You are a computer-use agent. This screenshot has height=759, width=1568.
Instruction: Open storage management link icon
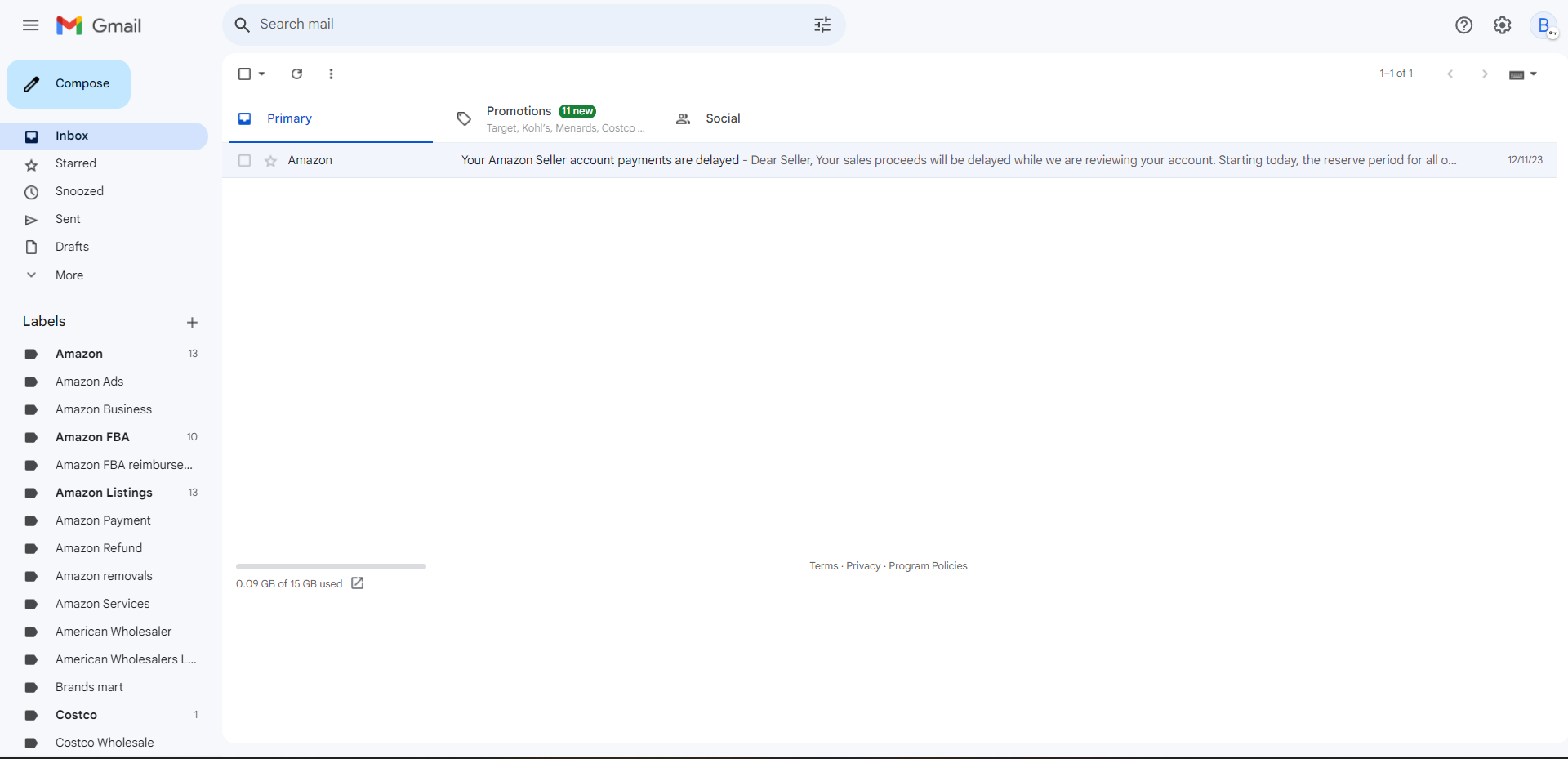[x=357, y=583]
